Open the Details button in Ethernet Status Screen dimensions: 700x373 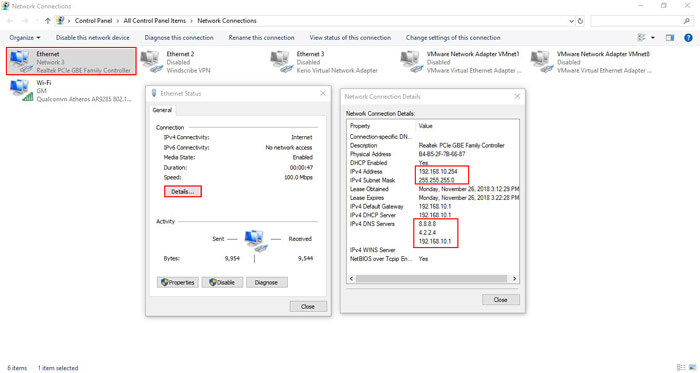point(183,192)
